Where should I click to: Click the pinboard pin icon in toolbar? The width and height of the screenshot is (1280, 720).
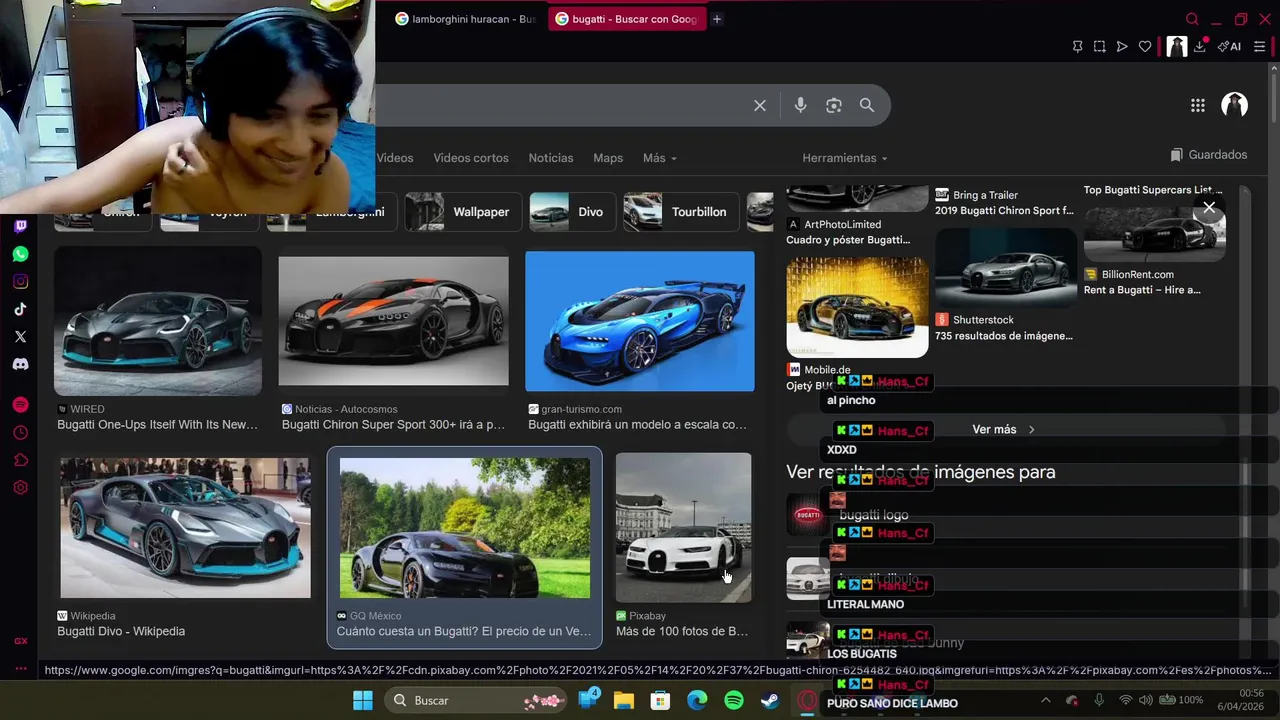point(1077,46)
